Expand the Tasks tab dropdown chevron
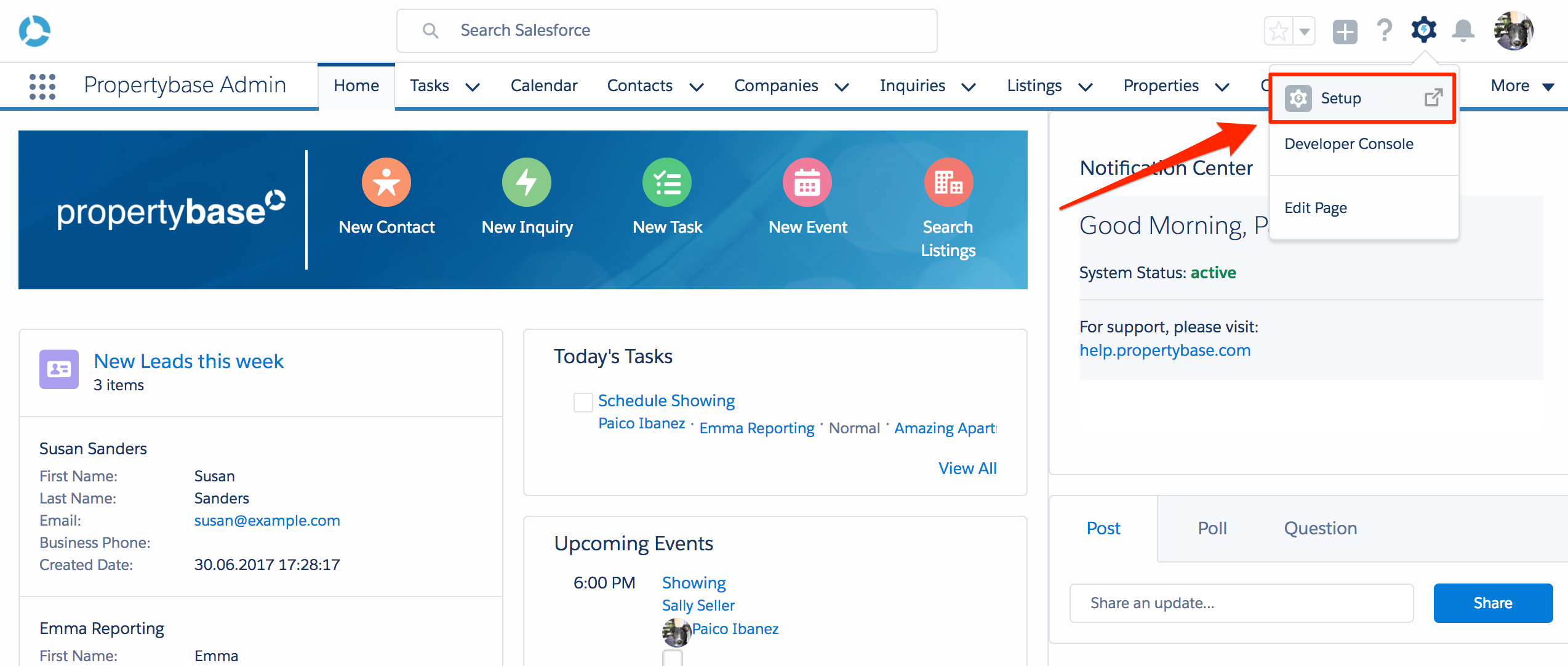 point(473,87)
